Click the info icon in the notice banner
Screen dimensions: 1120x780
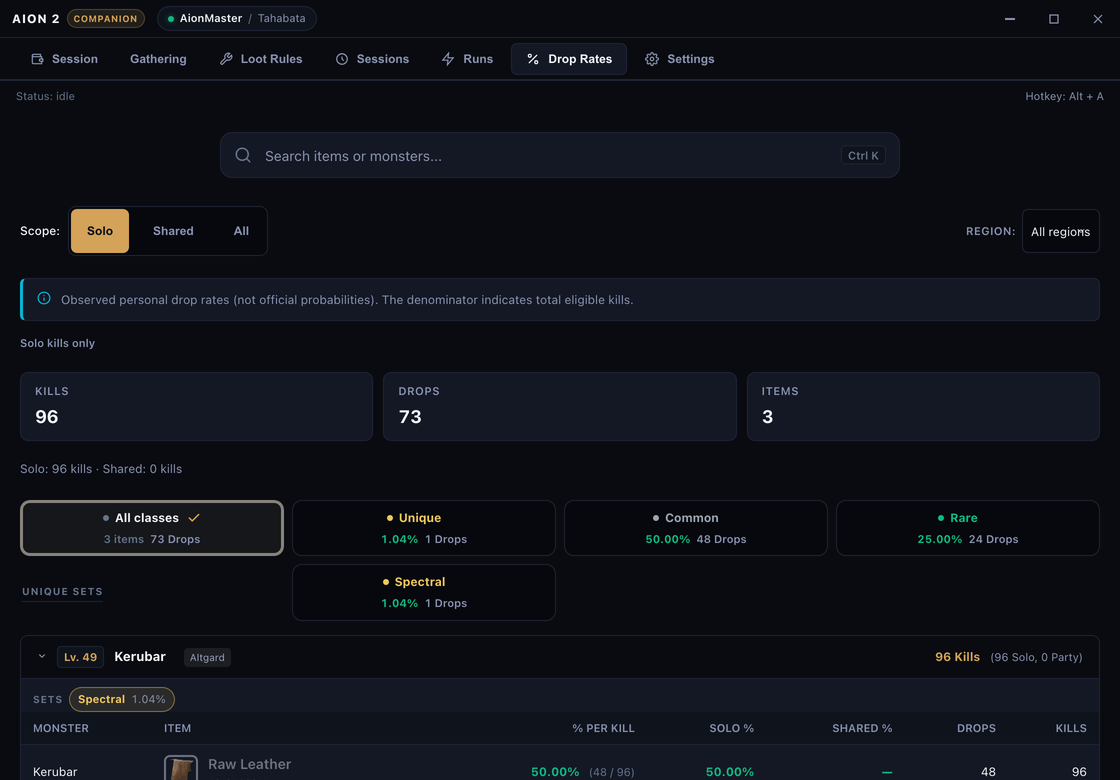point(44,299)
